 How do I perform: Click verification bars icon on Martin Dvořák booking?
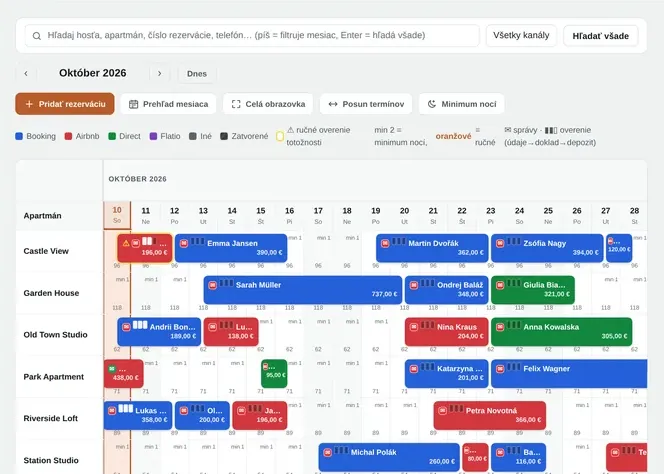click(x=398, y=241)
